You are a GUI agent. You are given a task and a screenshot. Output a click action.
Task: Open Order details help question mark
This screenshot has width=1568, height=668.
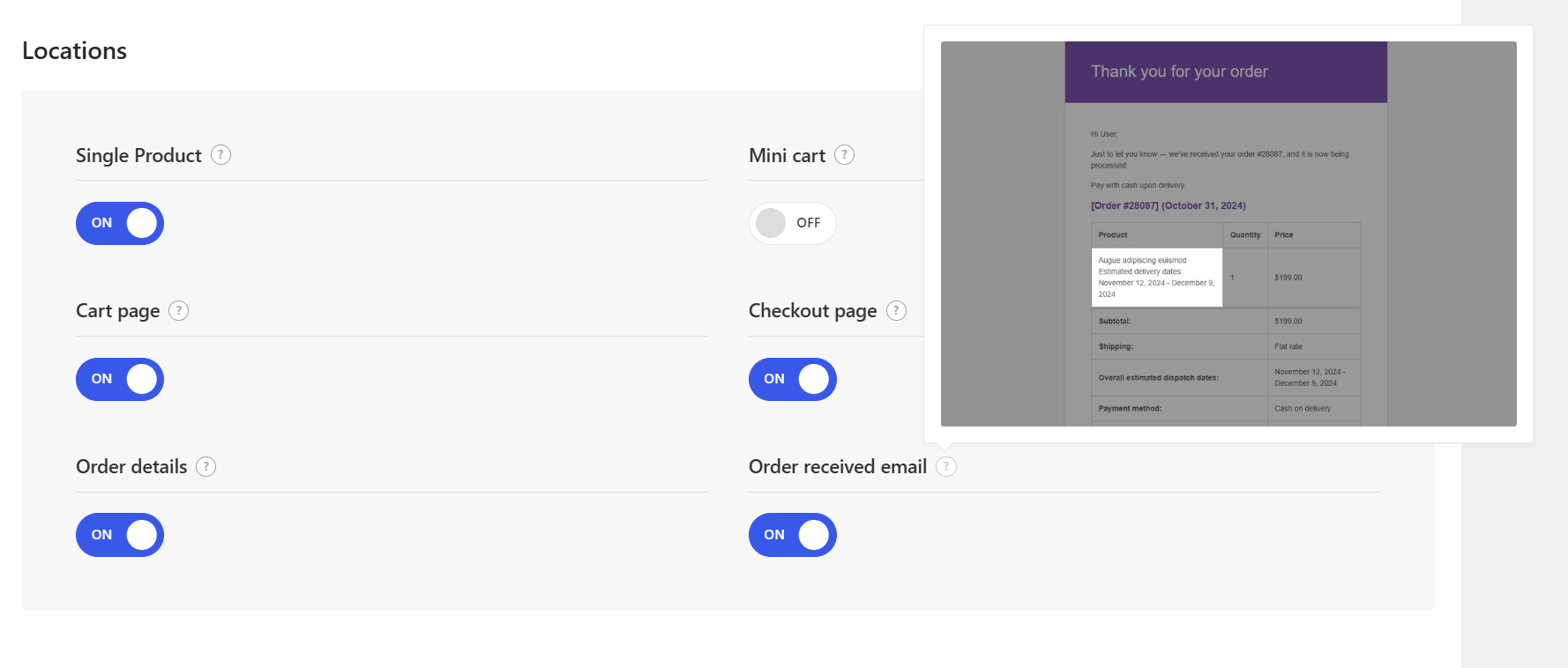(x=206, y=467)
